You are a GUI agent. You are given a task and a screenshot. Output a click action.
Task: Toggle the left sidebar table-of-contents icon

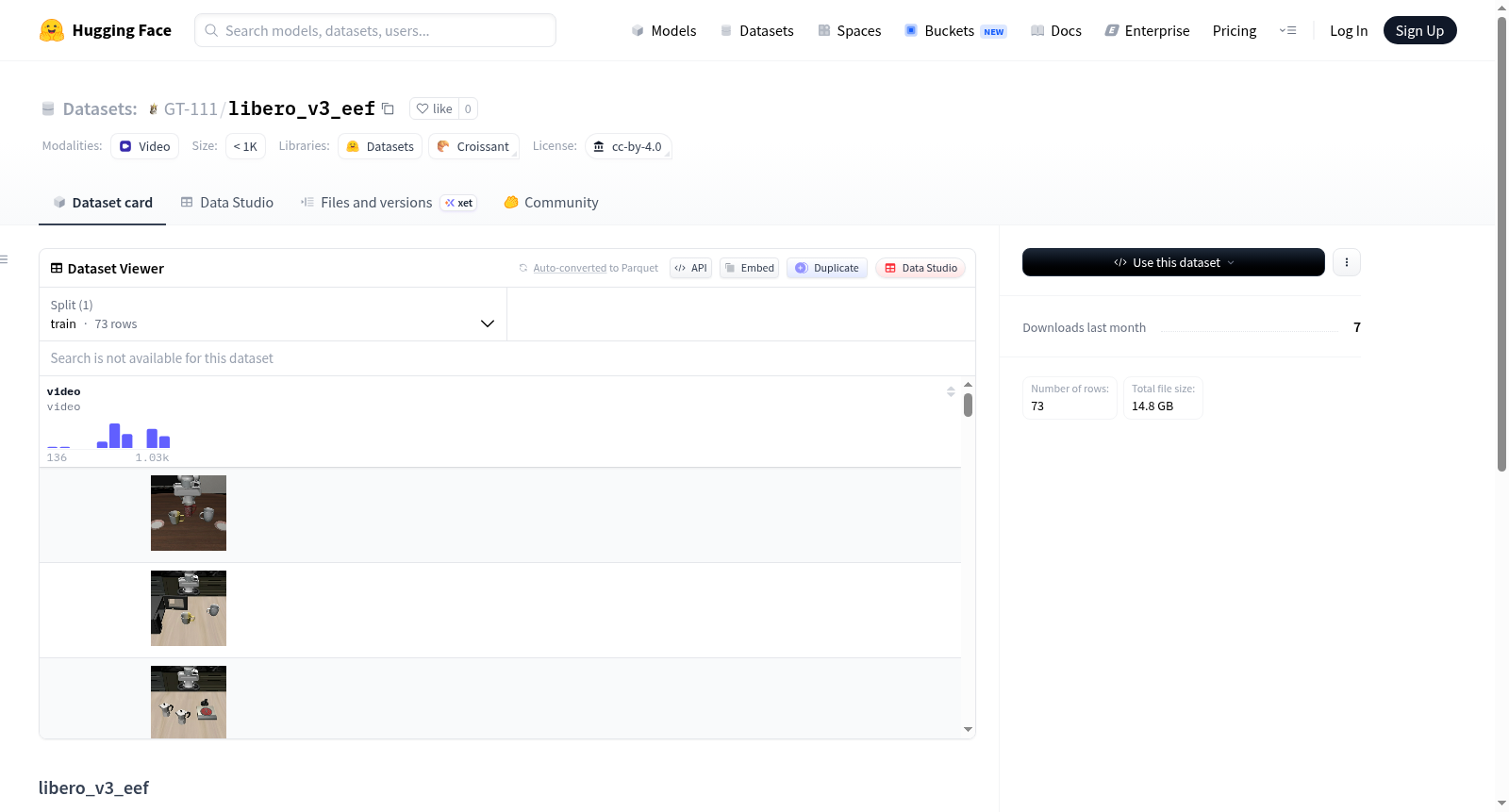4,259
